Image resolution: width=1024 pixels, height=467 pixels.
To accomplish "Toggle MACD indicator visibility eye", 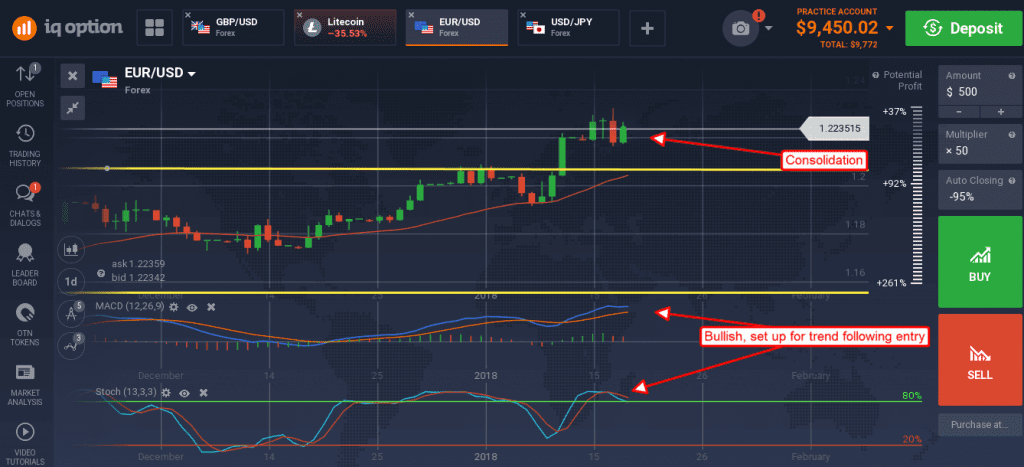I will (192, 306).
